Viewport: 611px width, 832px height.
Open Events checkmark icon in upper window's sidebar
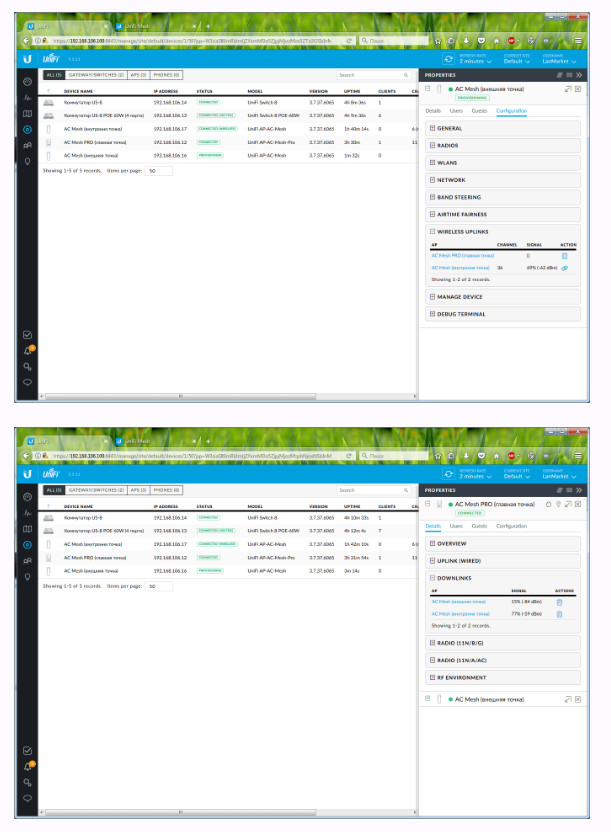point(28,335)
